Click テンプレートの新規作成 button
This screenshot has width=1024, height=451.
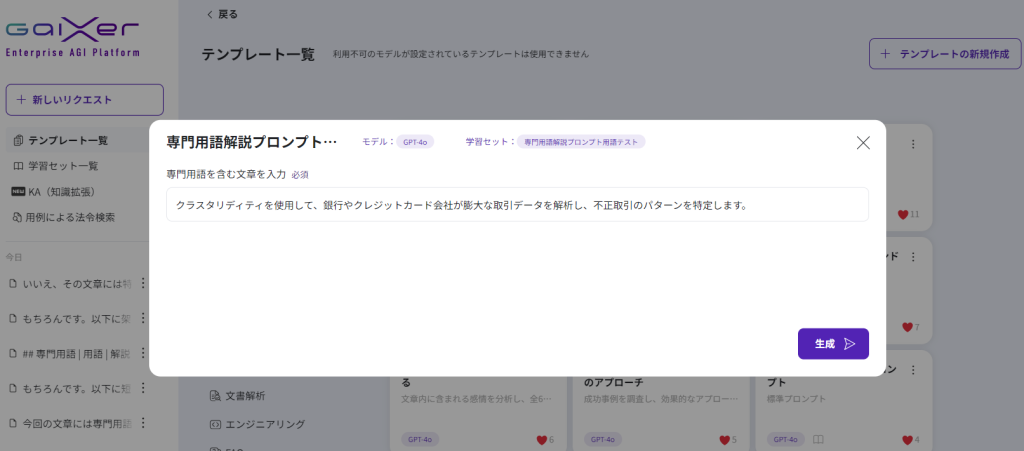click(938, 53)
